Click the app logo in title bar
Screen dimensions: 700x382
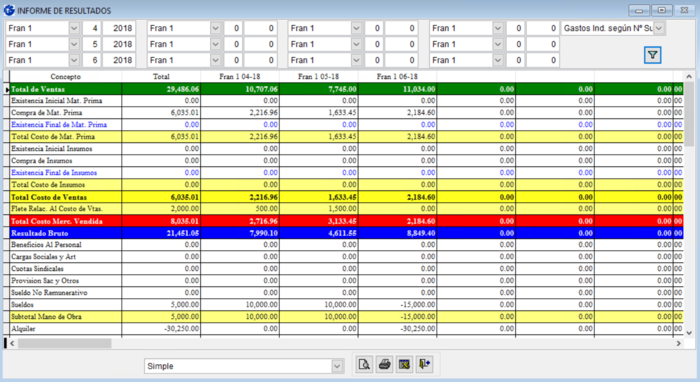pyautogui.click(x=9, y=10)
